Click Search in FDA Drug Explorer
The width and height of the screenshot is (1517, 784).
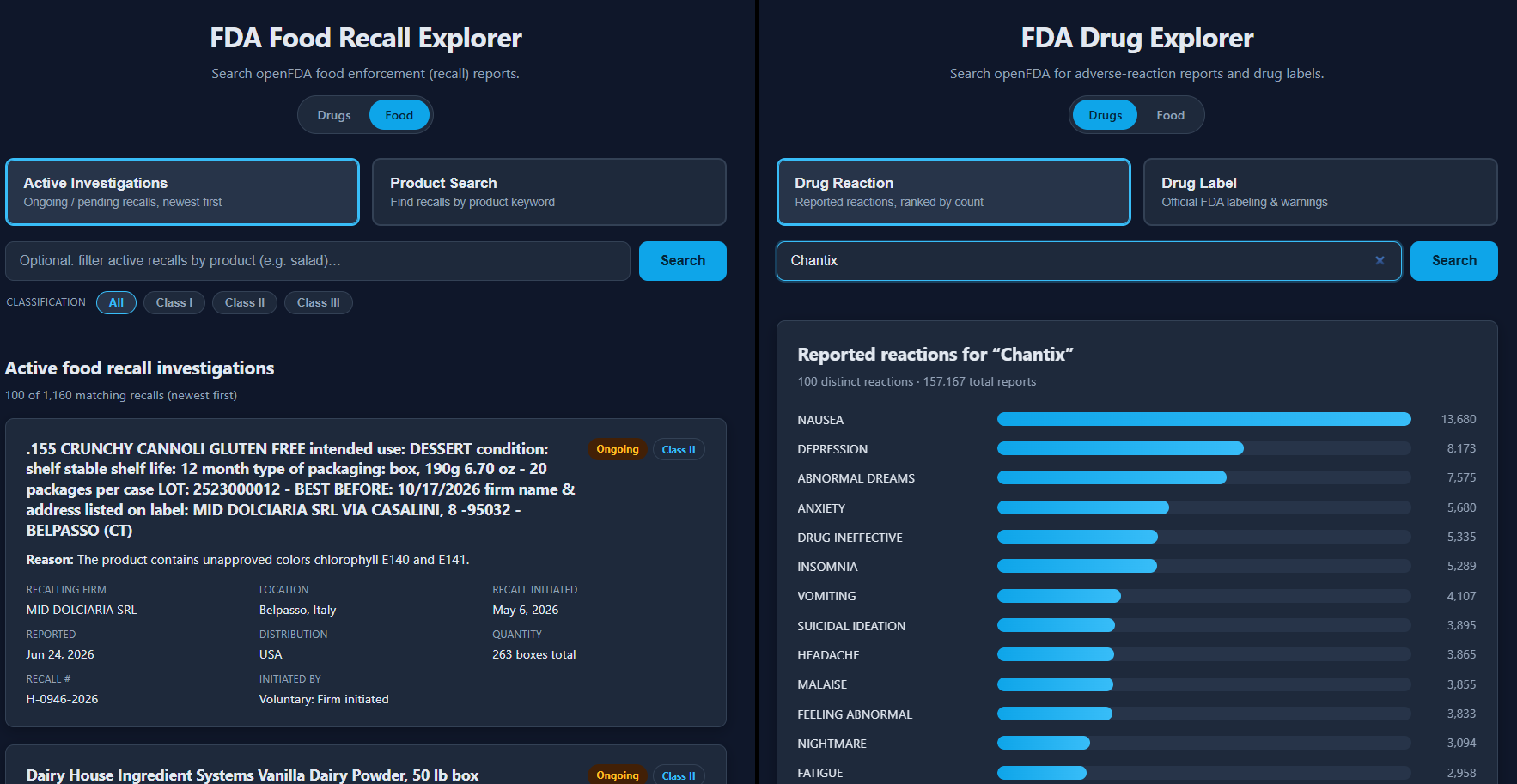point(1454,261)
